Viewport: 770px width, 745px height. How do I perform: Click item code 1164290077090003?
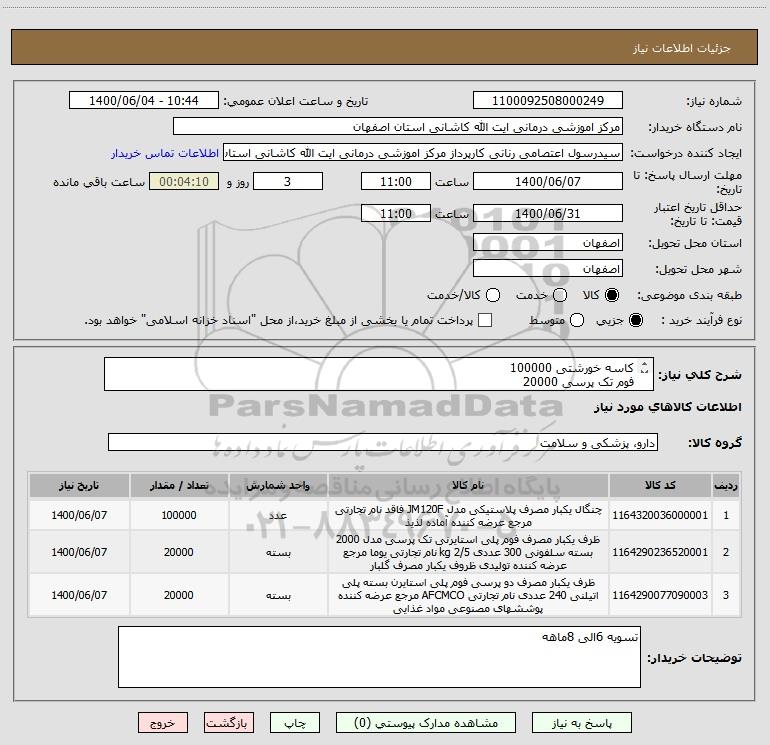(x=660, y=595)
